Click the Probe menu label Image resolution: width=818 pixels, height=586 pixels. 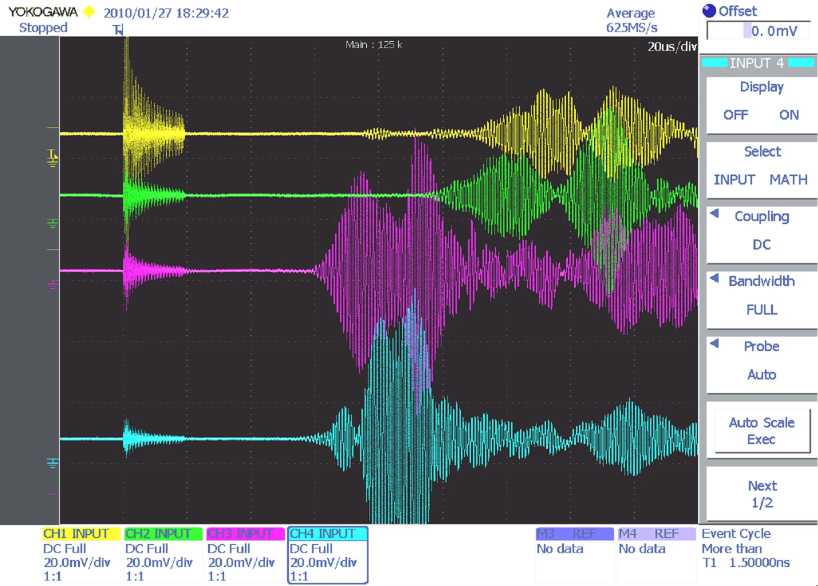[762, 346]
